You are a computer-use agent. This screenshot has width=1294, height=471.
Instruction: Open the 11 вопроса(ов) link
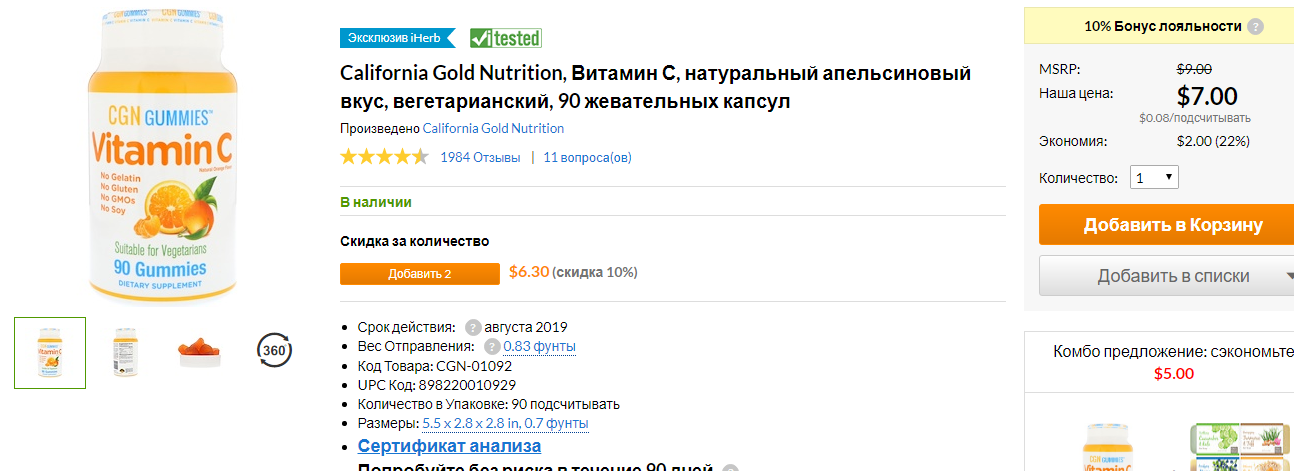[x=587, y=157]
